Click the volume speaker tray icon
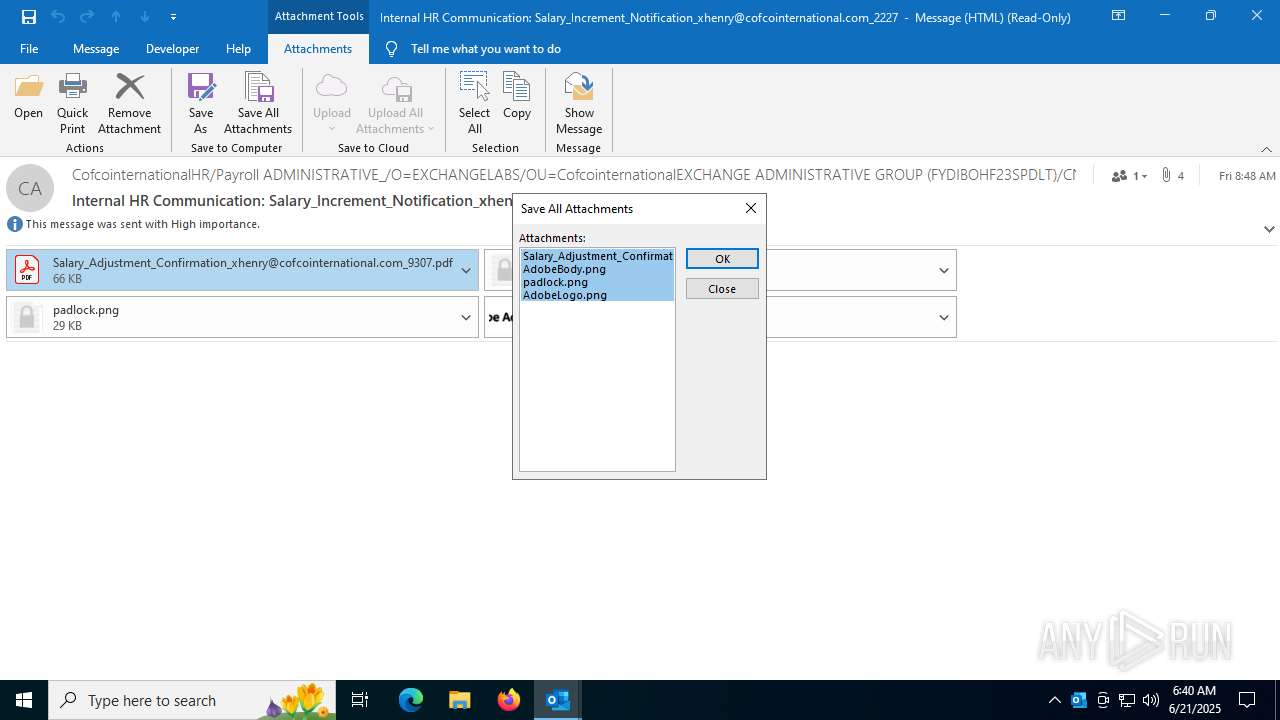Viewport: 1280px width, 720px height. coord(1151,700)
